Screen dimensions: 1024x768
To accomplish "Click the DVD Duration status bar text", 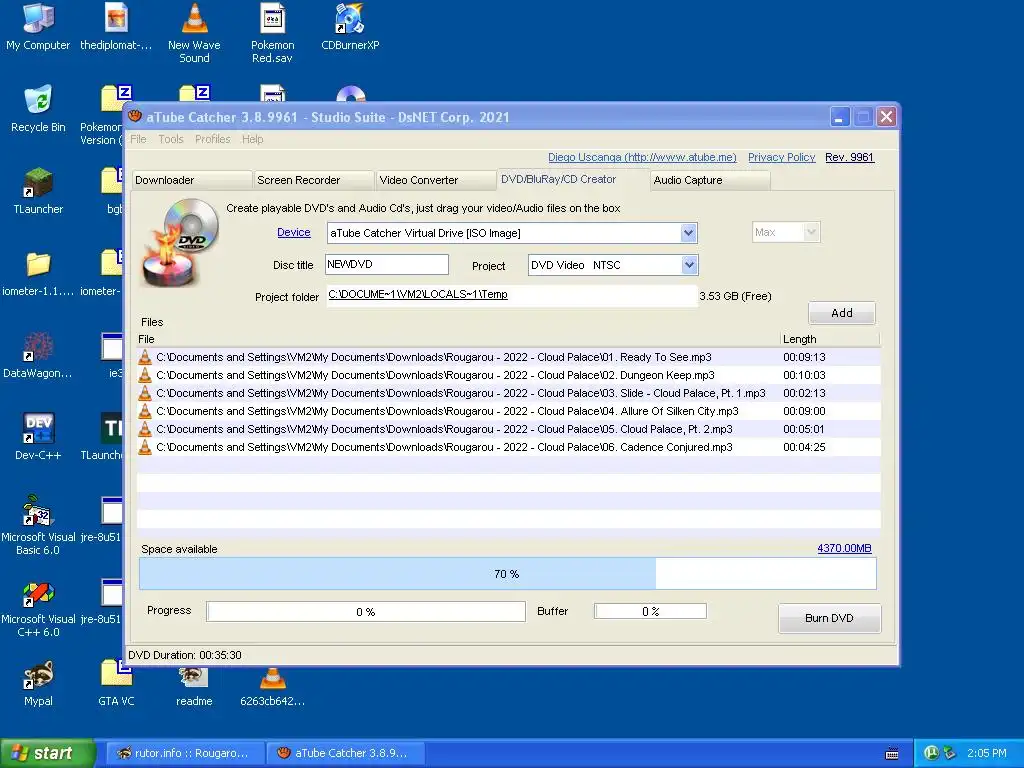I will coord(185,655).
